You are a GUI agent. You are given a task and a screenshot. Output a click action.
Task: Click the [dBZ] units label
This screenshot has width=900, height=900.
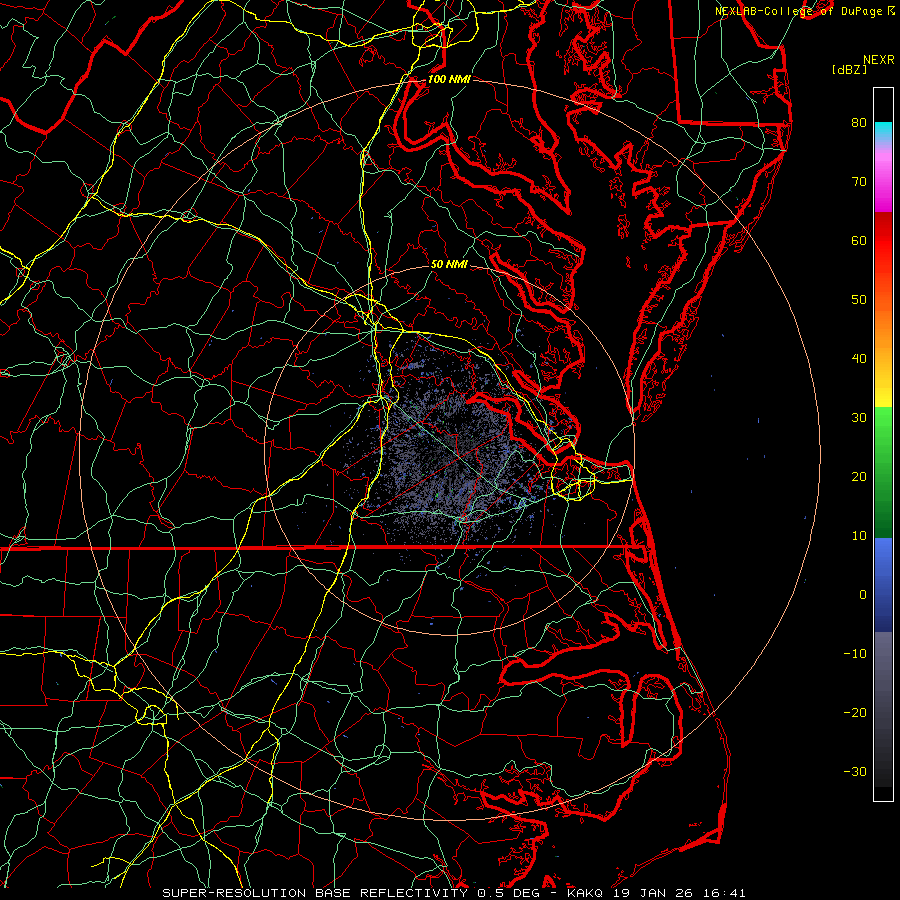[x=849, y=69]
